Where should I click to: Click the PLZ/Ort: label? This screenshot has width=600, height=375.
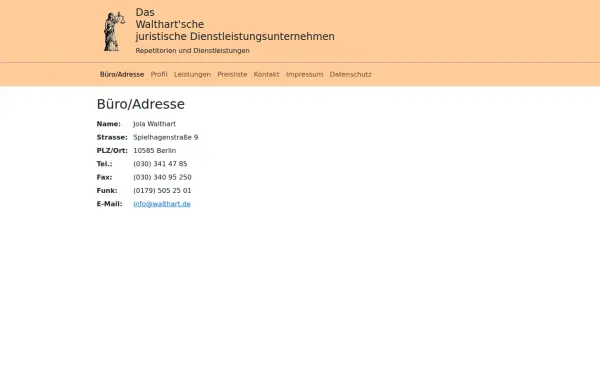pyautogui.click(x=112, y=150)
